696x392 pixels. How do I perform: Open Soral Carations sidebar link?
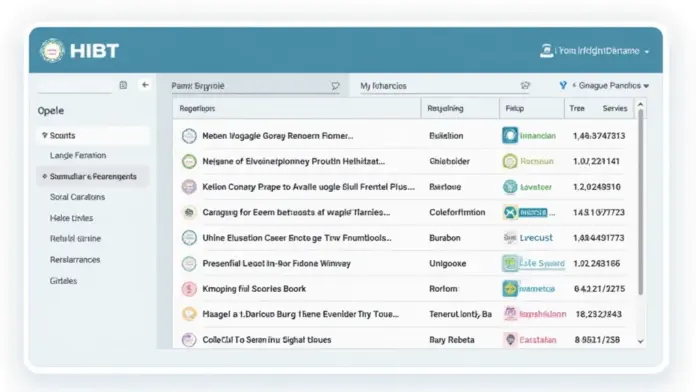click(x=78, y=197)
